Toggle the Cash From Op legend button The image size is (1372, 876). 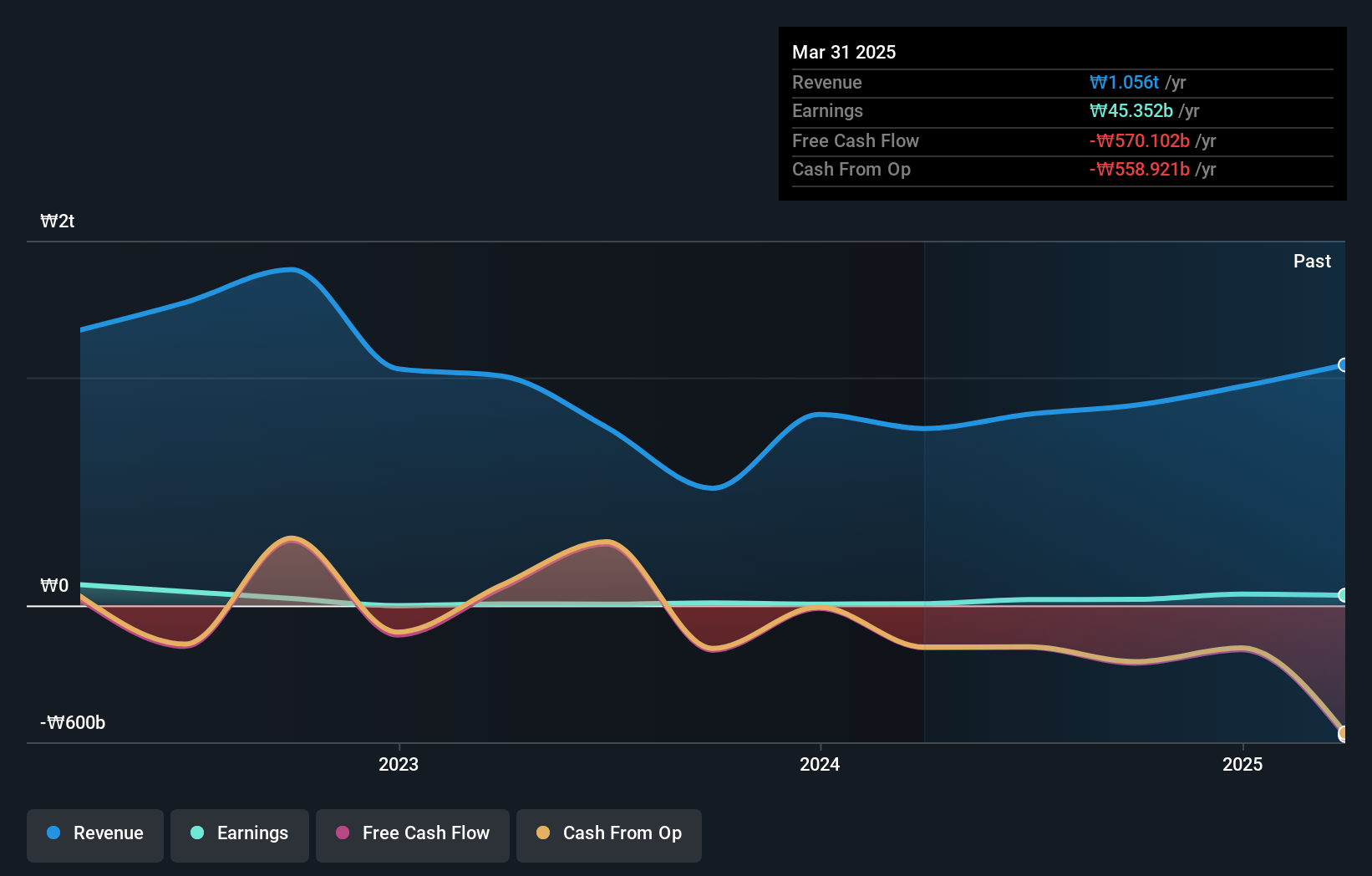coord(609,835)
